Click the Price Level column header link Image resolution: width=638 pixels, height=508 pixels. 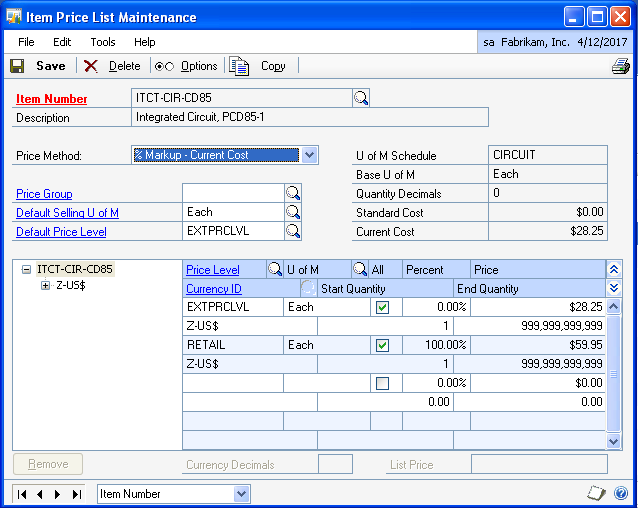coord(213,270)
